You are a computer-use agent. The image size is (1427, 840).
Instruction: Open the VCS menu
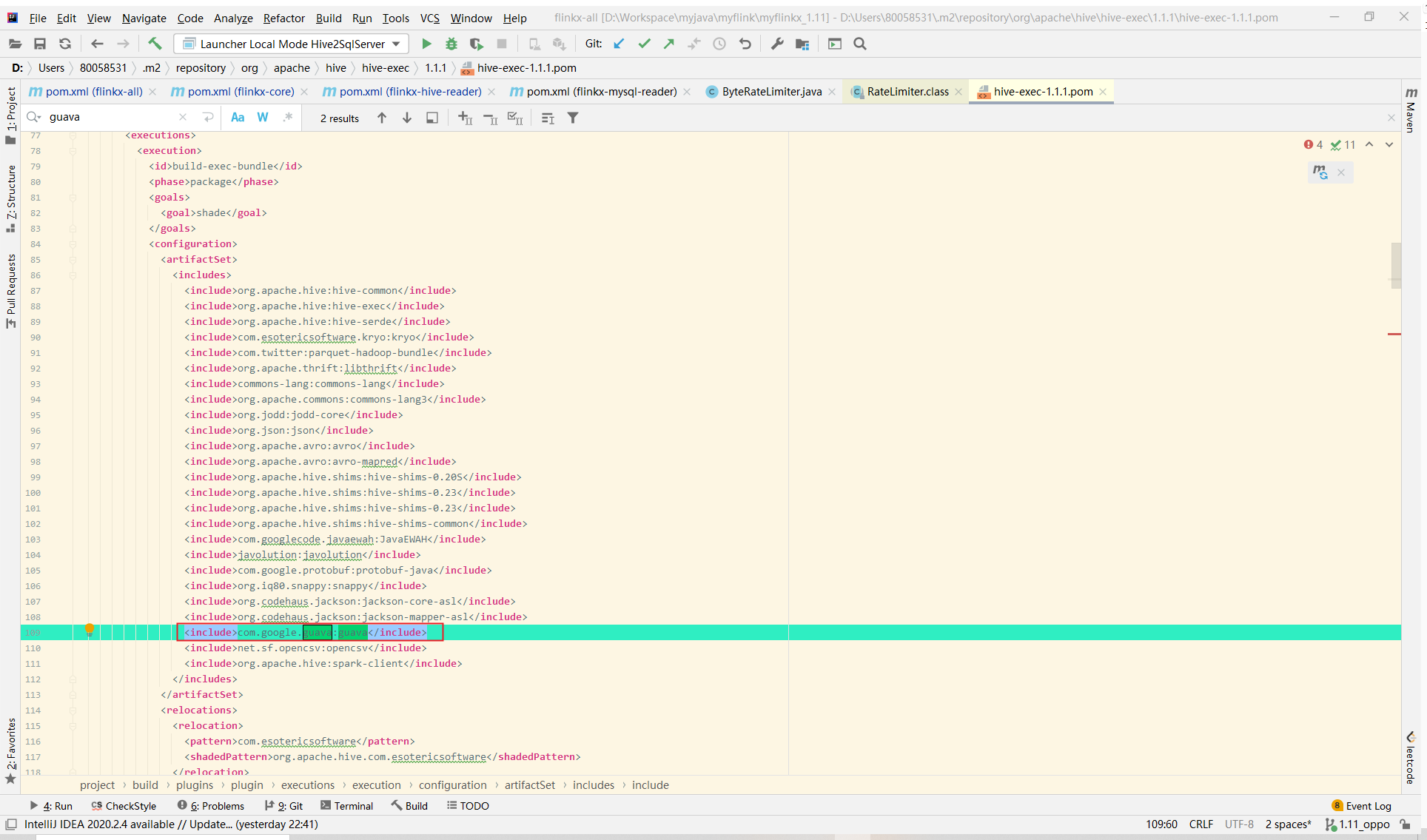[430, 19]
